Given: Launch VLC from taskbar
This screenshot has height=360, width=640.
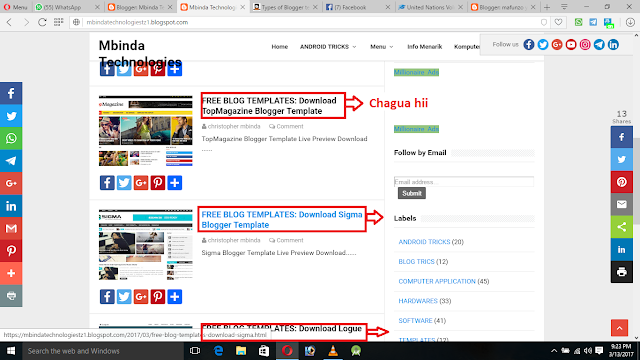Looking at the screenshot, I should click(333, 351).
